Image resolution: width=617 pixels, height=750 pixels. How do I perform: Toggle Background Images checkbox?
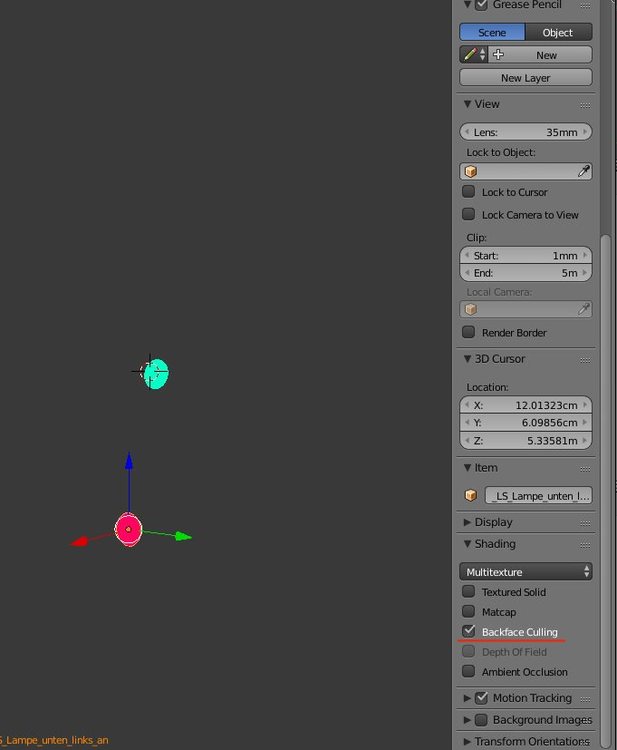click(481, 719)
